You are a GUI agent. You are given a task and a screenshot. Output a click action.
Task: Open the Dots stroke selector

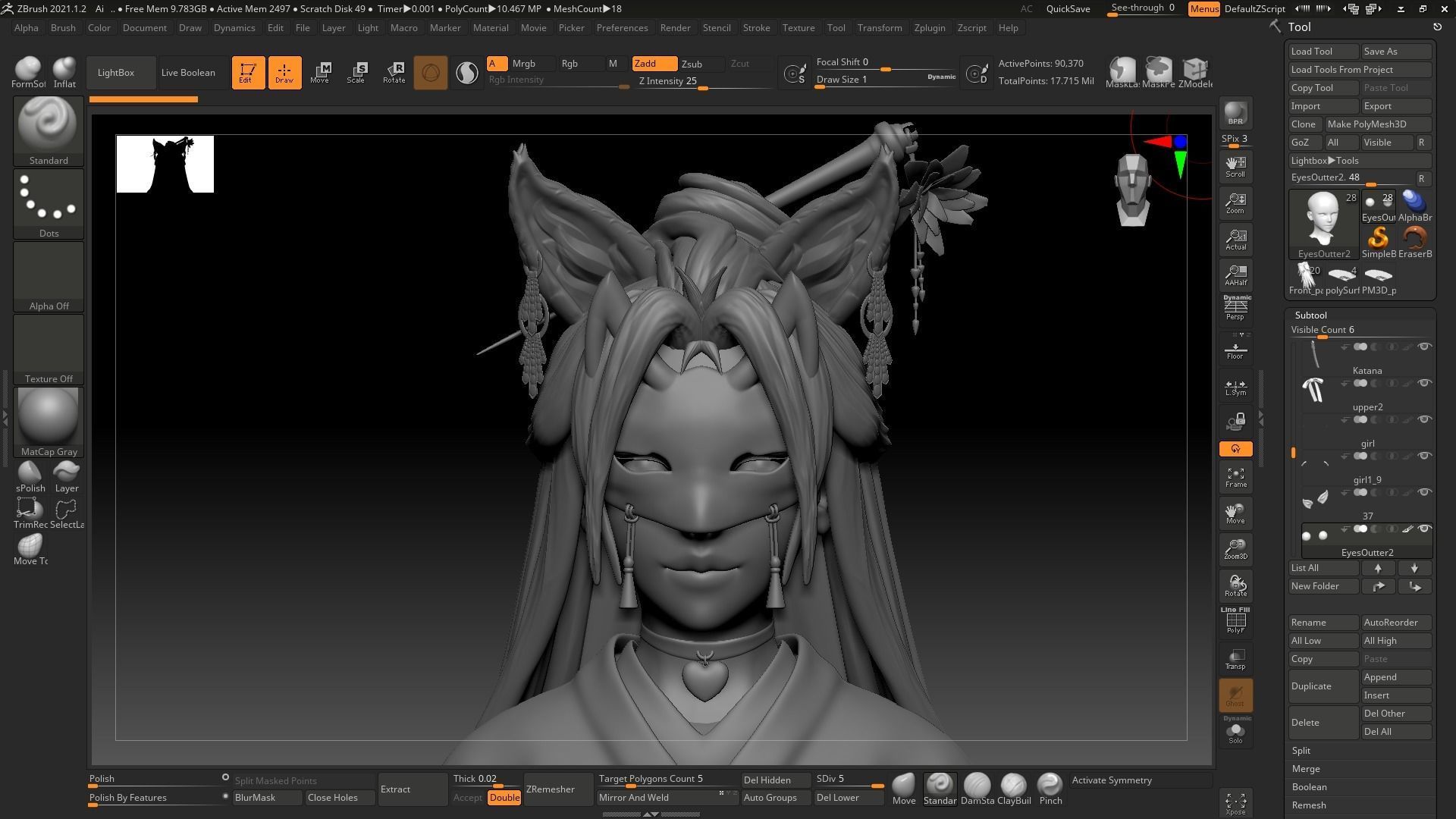tap(49, 203)
